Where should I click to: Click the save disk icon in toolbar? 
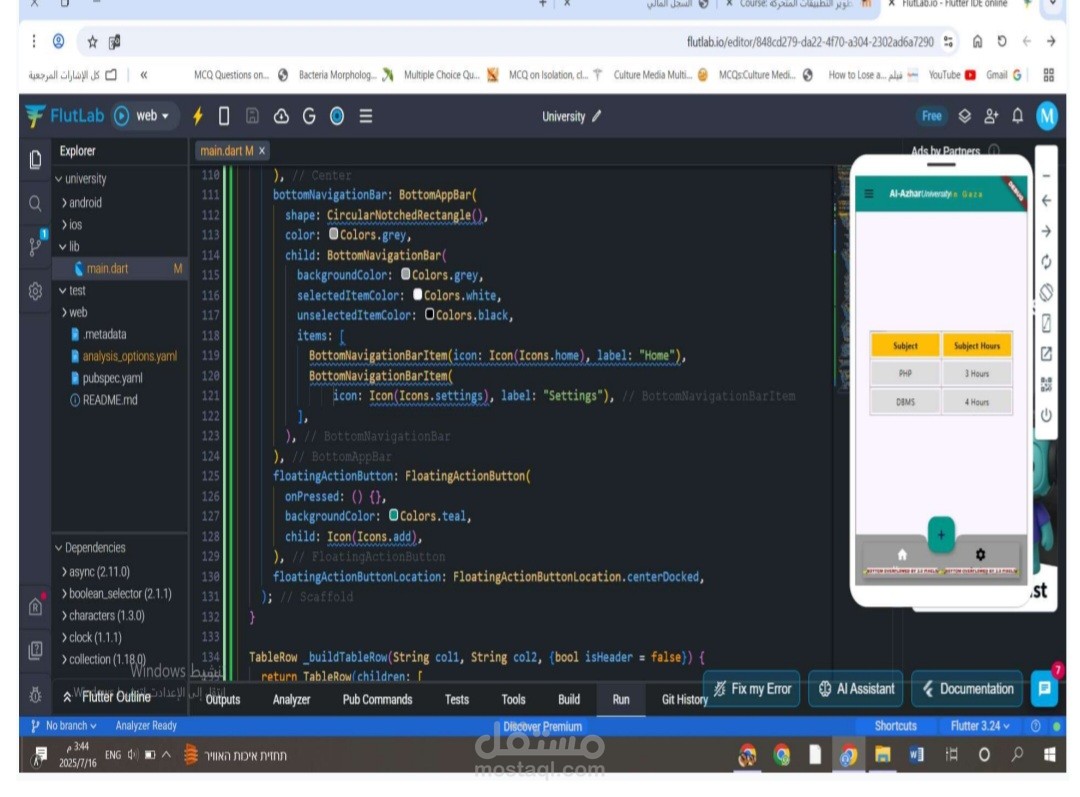click(252, 116)
